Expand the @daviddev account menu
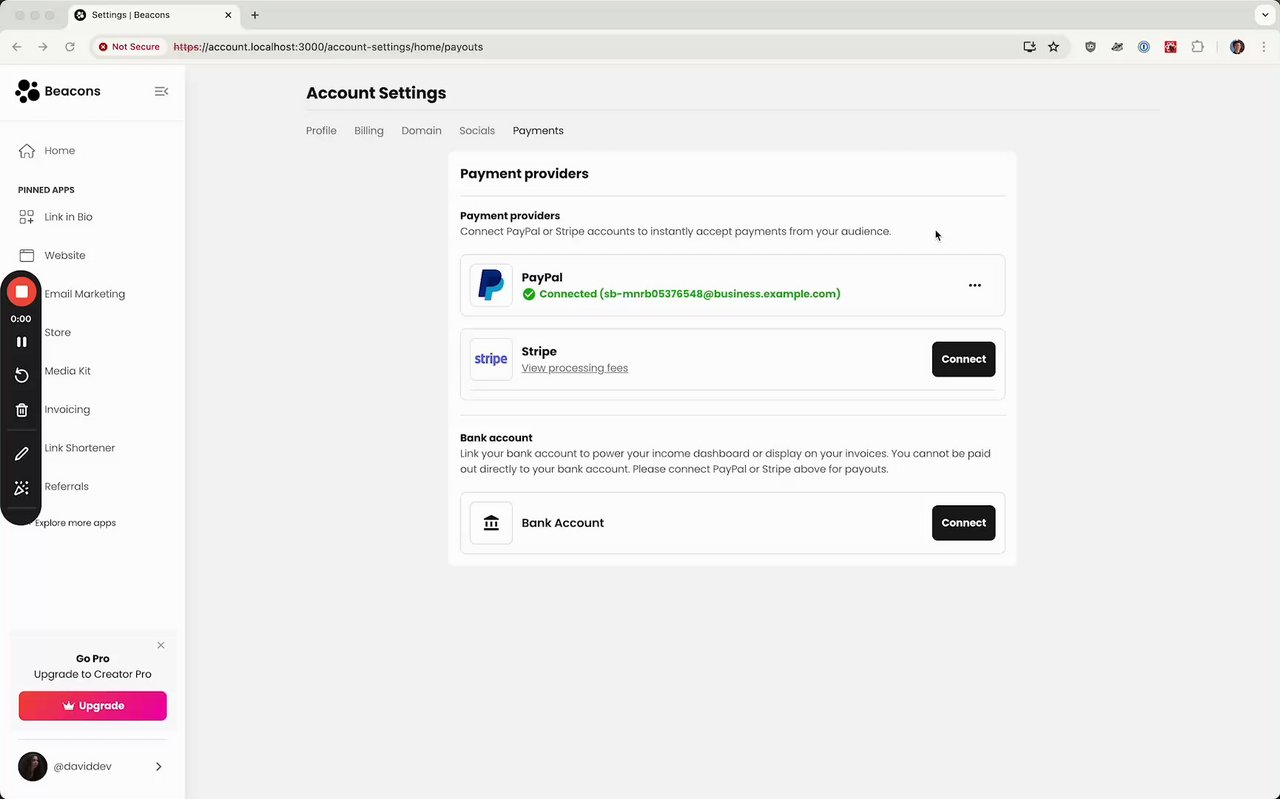Screen dimensions: 1280x799 158,767
